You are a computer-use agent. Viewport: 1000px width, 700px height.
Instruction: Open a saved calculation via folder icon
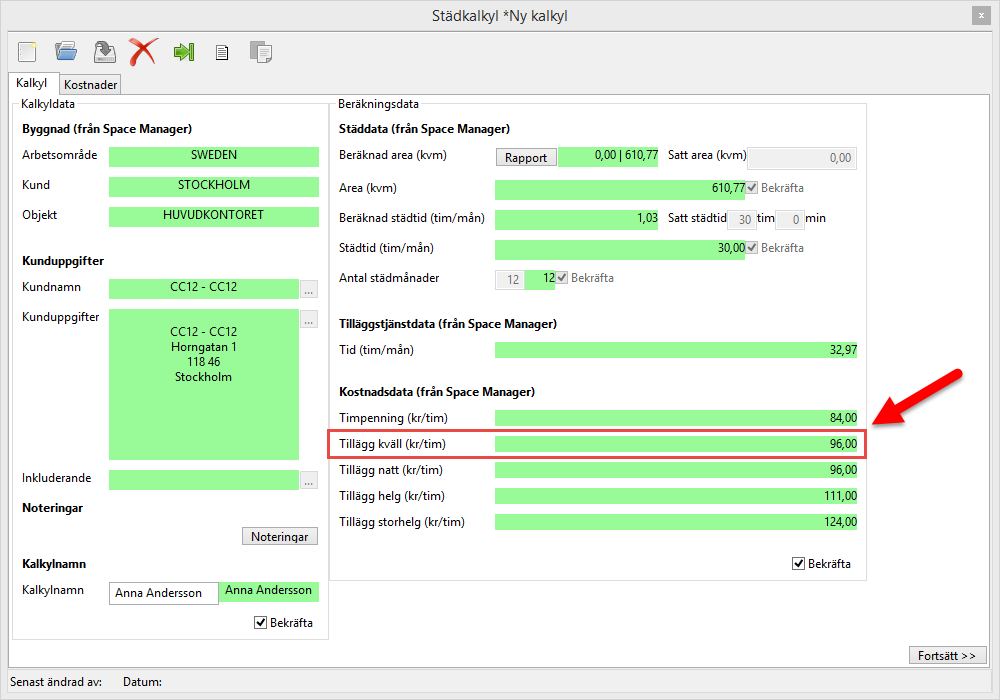click(x=66, y=51)
